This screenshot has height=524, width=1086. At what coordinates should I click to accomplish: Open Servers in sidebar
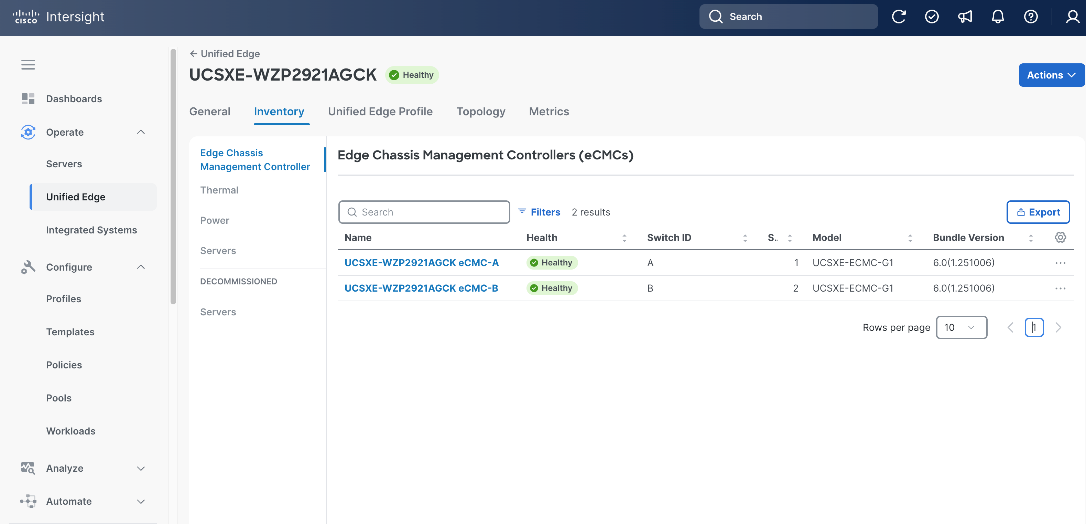click(64, 164)
